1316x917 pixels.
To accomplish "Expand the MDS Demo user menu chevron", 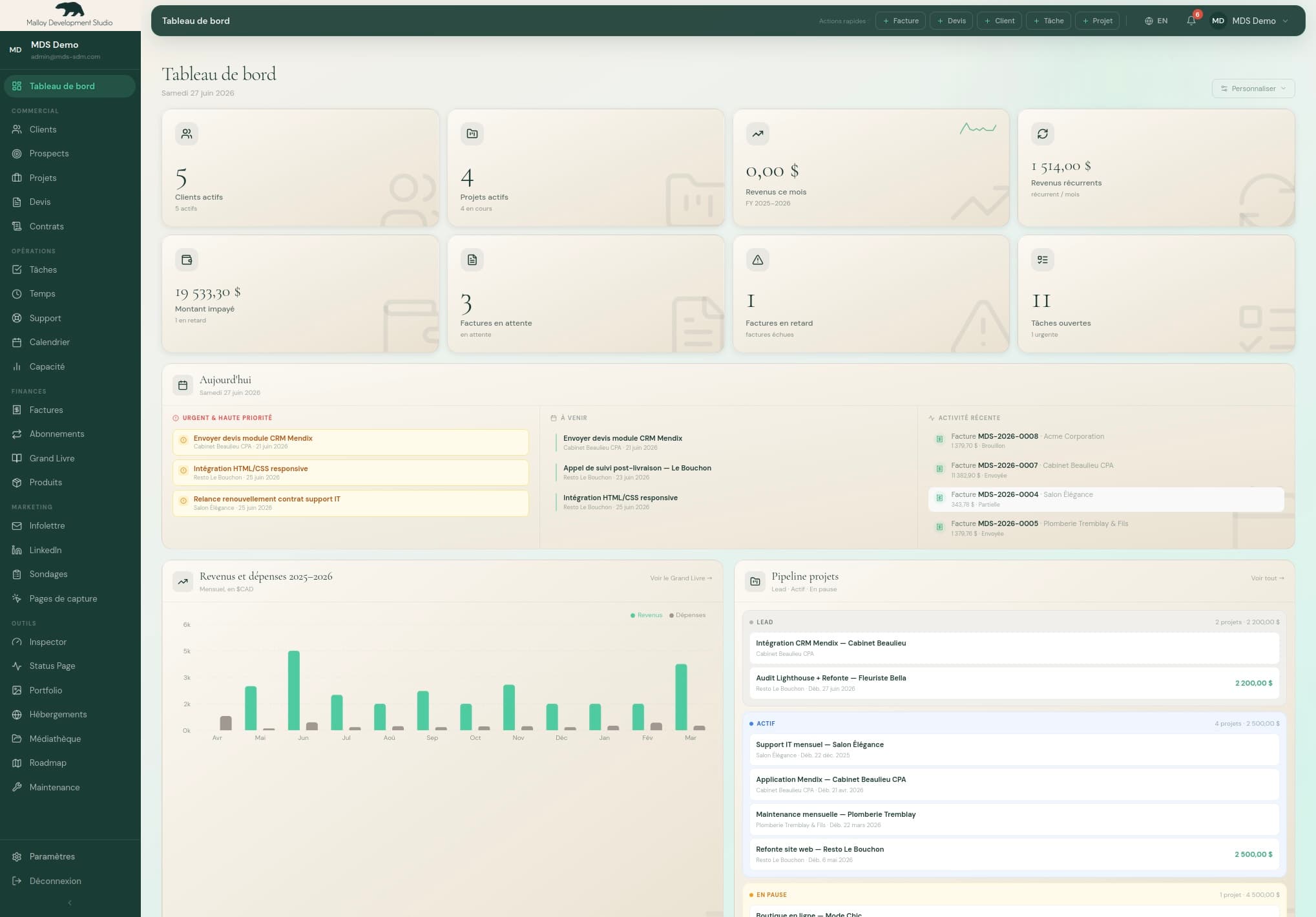I will tap(1285, 21).
